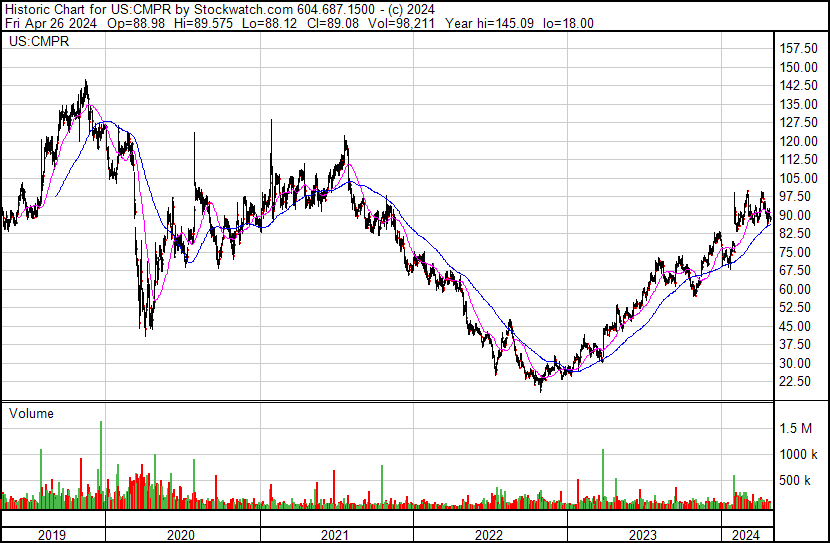Select the 2021 year label
The height and width of the screenshot is (543, 830).
[335, 535]
